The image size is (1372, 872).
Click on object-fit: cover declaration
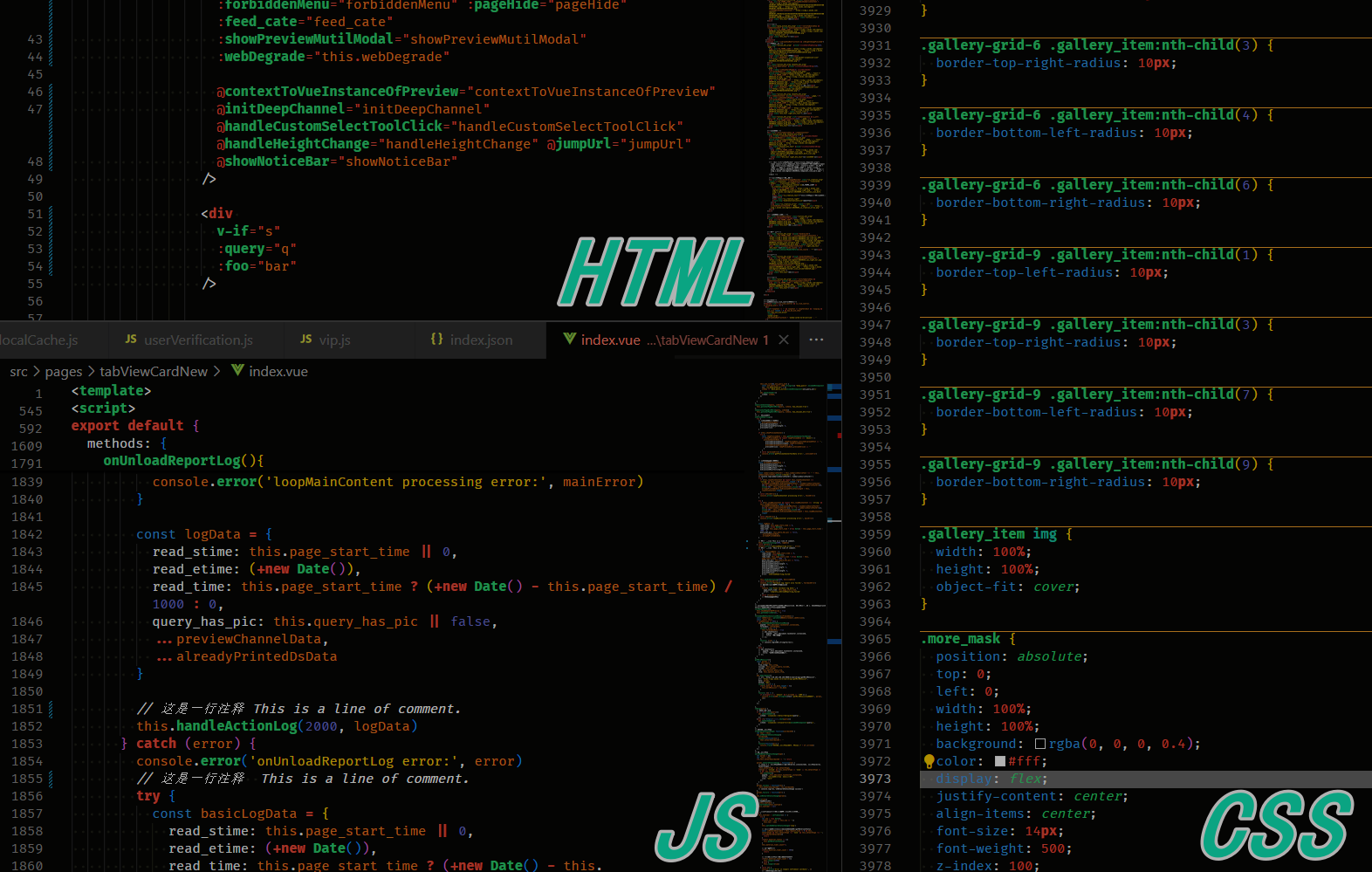(x=1008, y=587)
